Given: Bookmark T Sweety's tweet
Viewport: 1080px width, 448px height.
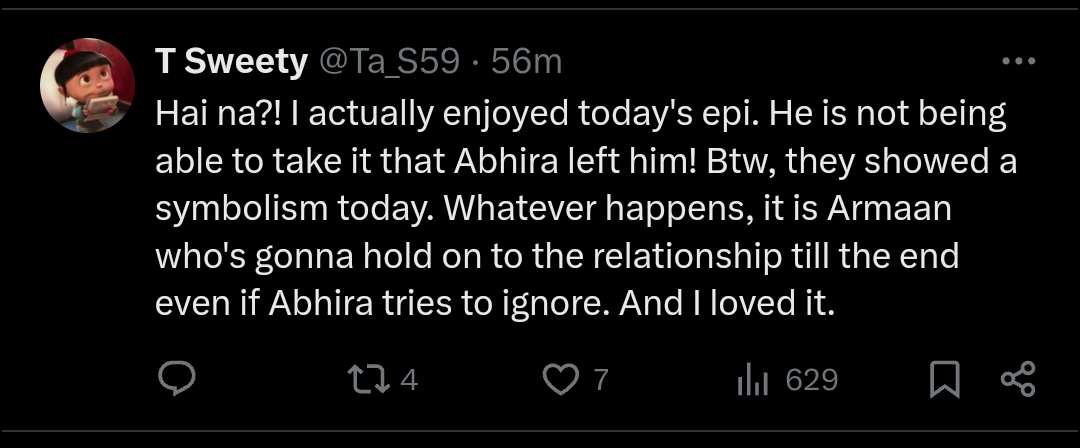Looking at the screenshot, I should pyautogui.click(x=944, y=380).
